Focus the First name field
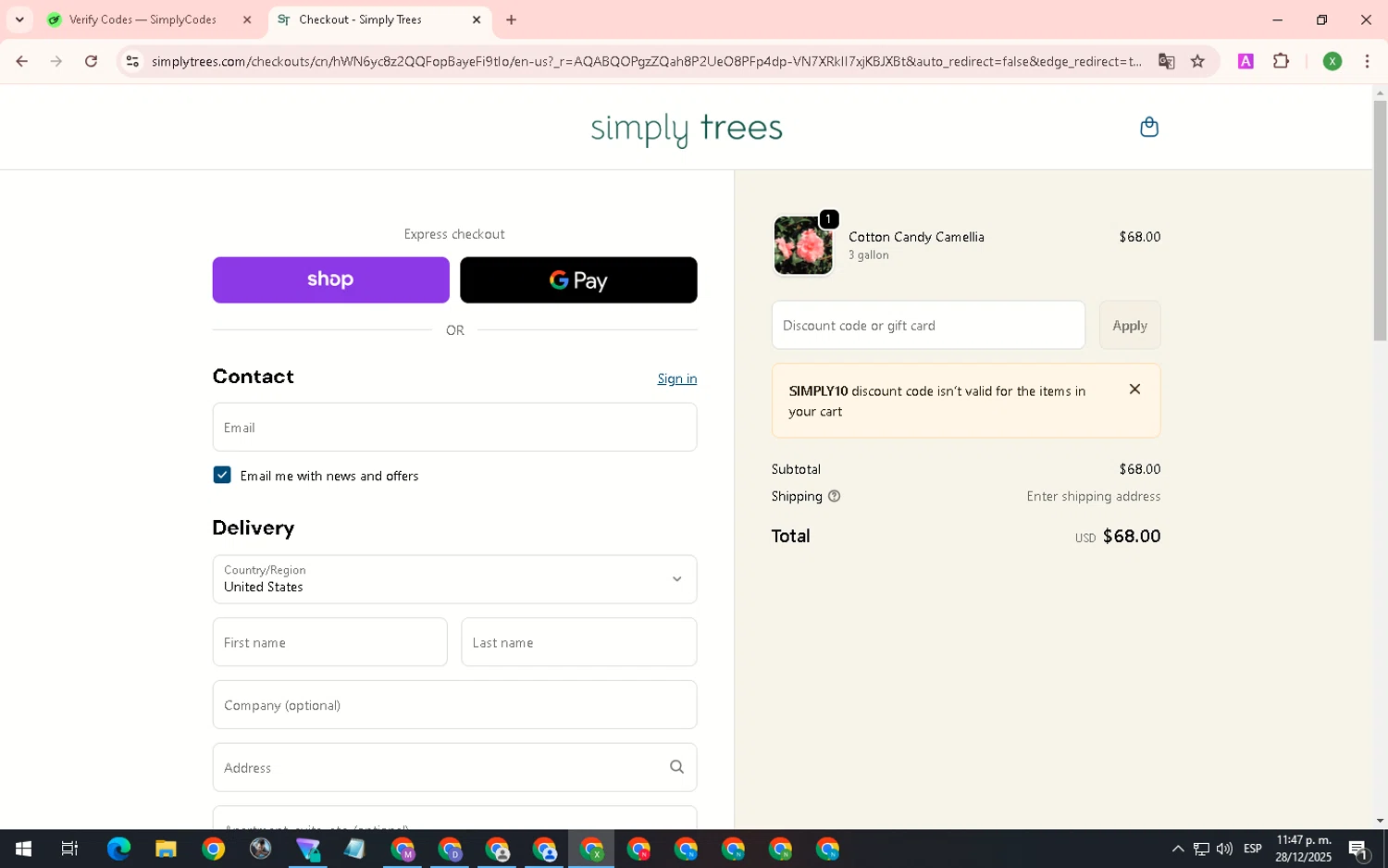The image size is (1388, 868). [x=329, y=642]
